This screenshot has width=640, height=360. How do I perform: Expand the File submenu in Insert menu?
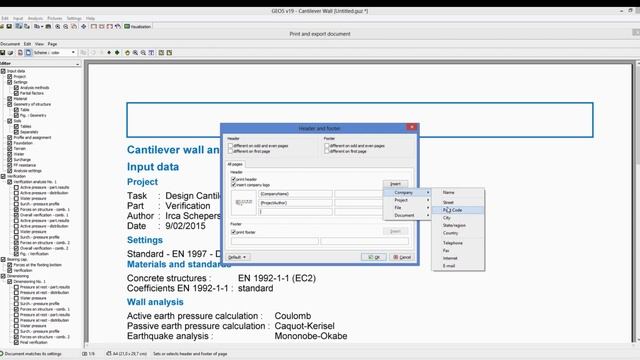407,208
